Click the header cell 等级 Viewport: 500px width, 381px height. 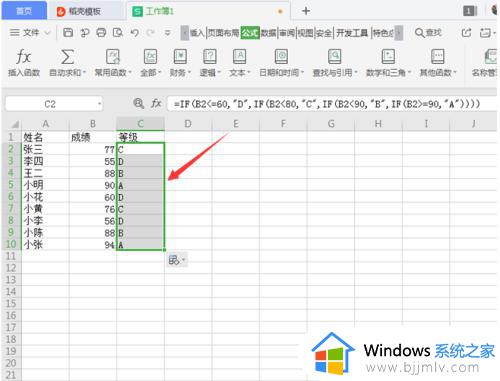point(140,137)
